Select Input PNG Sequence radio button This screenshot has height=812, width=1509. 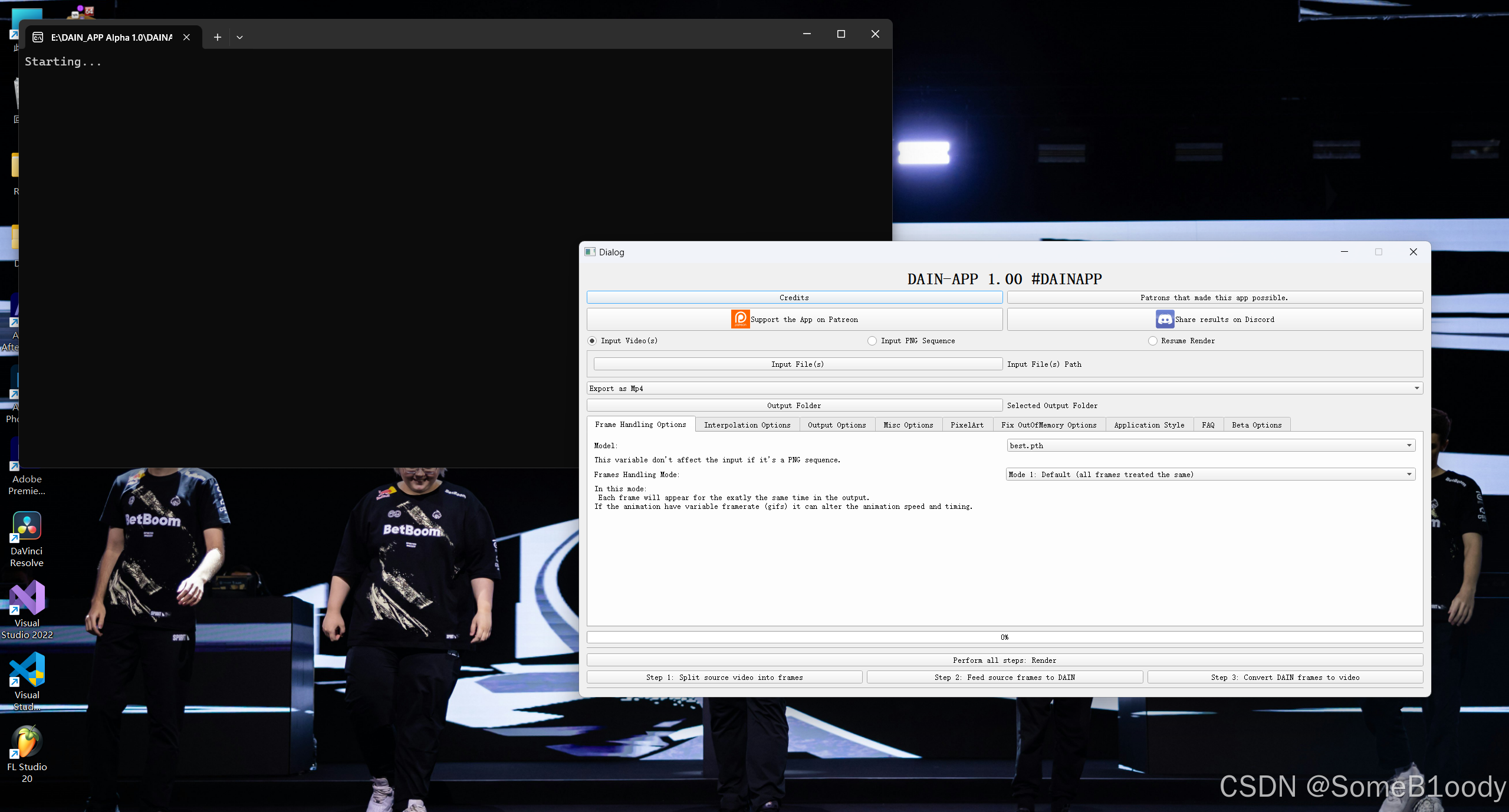(x=872, y=341)
